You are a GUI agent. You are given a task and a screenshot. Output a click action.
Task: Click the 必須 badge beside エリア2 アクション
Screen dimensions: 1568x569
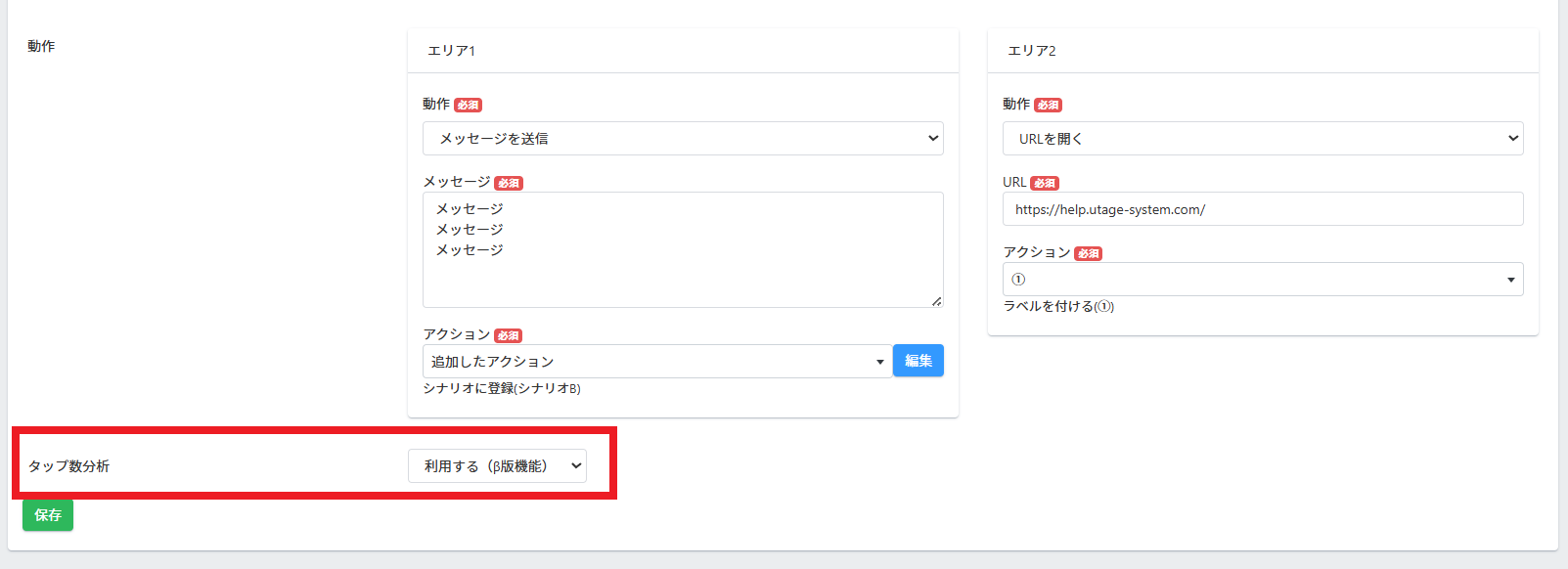tap(1088, 253)
